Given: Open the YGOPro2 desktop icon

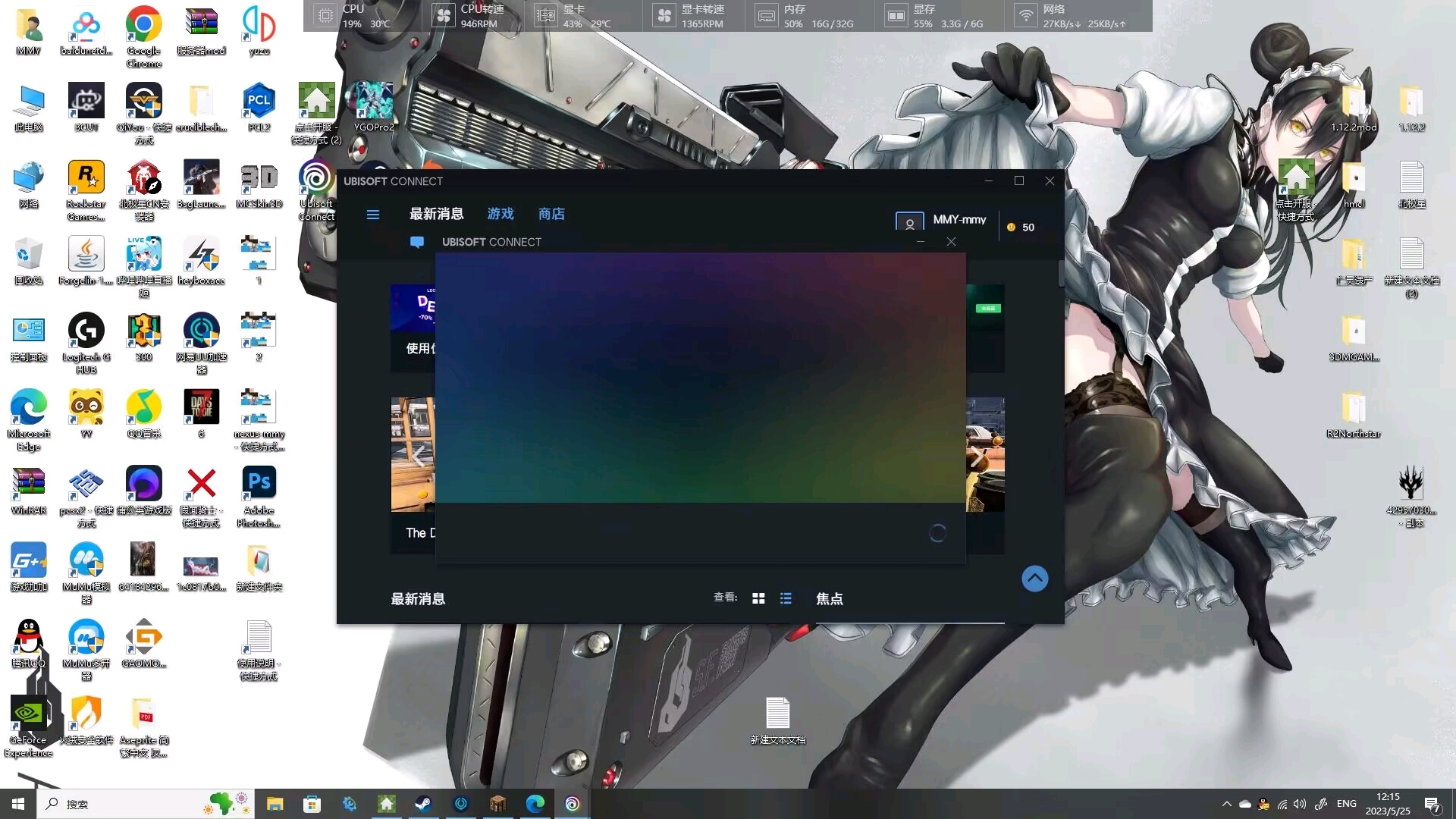Looking at the screenshot, I should (374, 107).
